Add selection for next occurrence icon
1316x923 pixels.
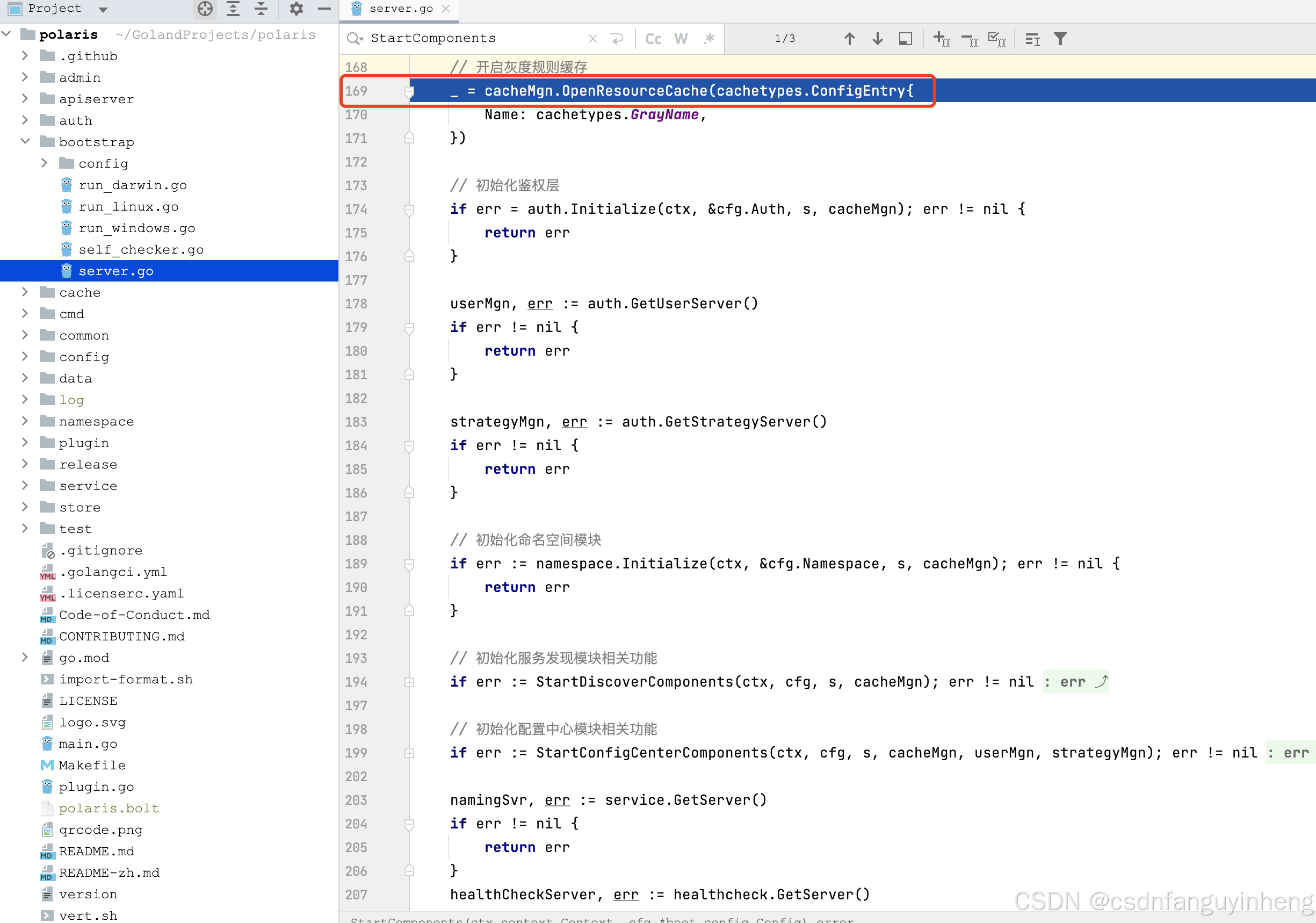coord(941,38)
